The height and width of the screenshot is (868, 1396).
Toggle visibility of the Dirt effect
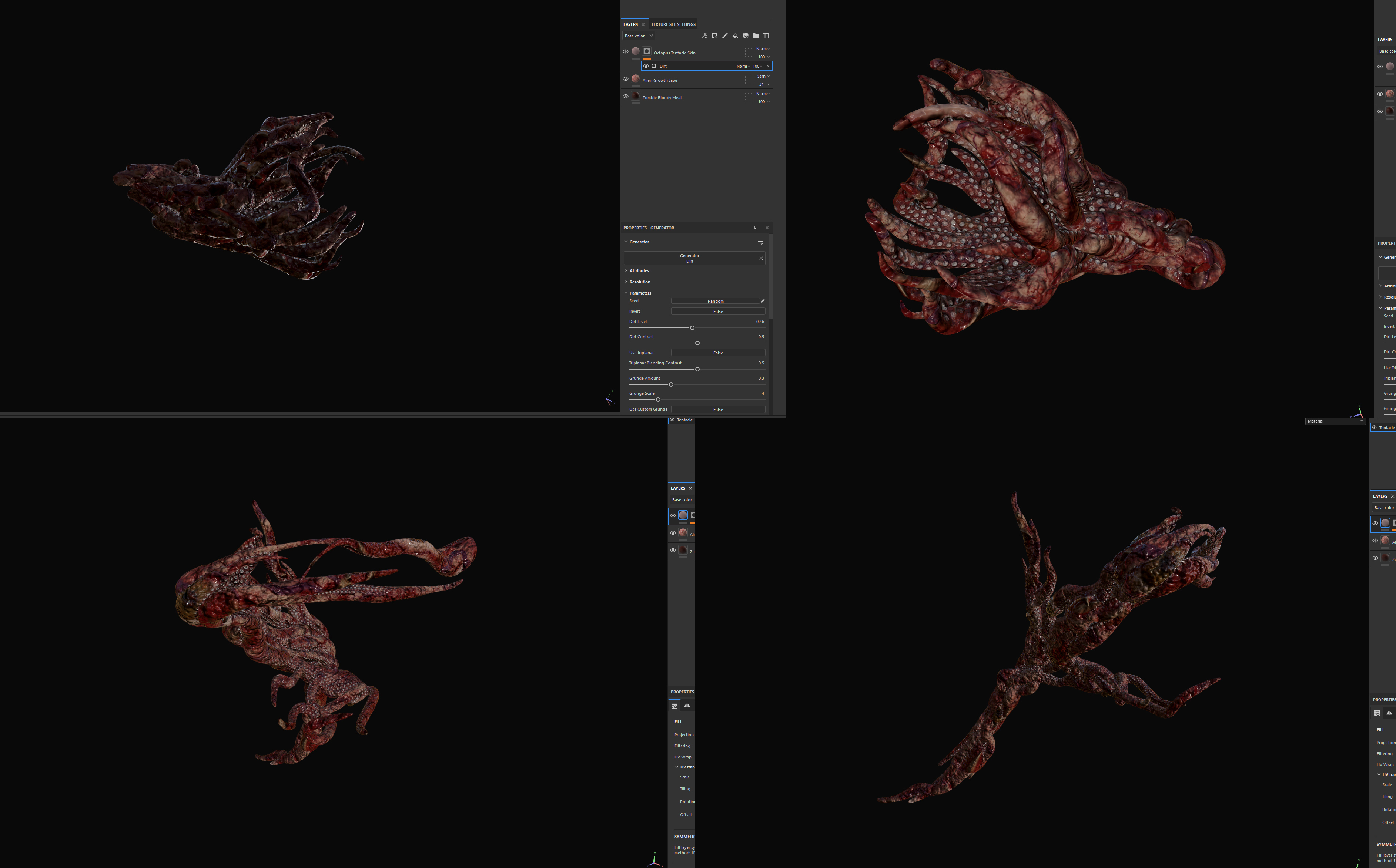click(646, 66)
